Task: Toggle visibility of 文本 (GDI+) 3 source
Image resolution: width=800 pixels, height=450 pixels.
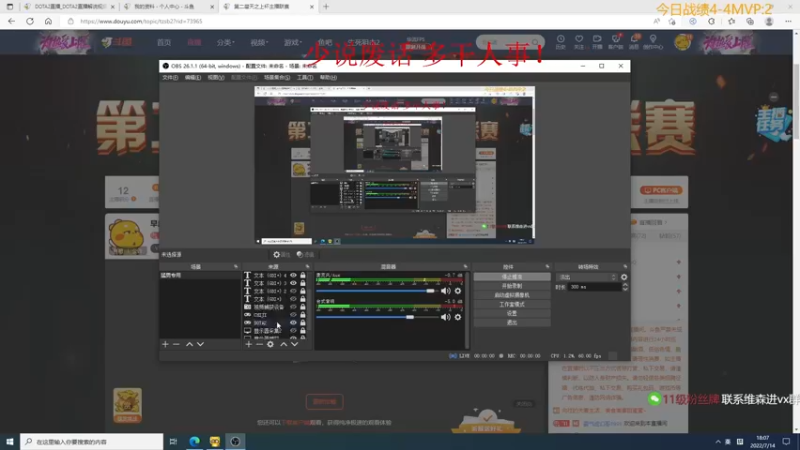Action: point(293,283)
